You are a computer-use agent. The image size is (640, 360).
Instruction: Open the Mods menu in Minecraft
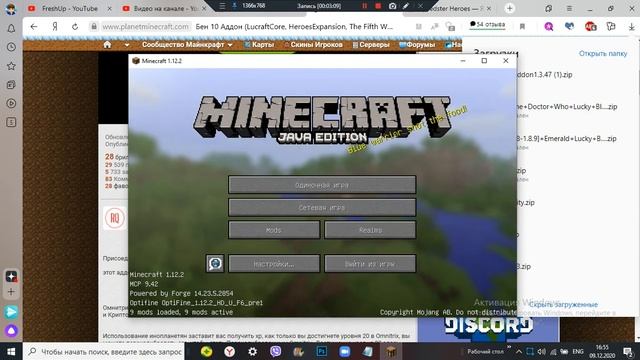274,230
